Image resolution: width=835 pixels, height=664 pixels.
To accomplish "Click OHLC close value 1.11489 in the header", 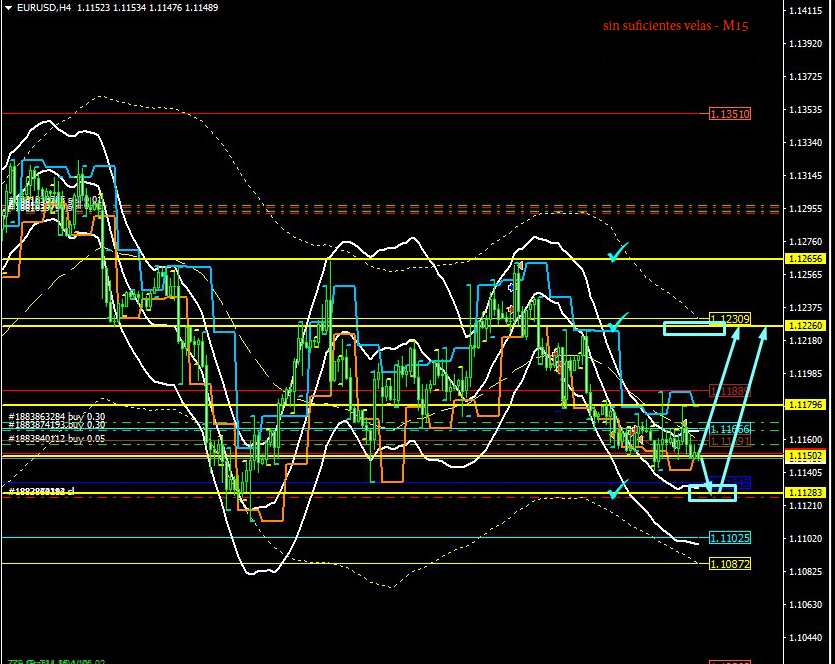I will pyautogui.click(x=201, y=8).
